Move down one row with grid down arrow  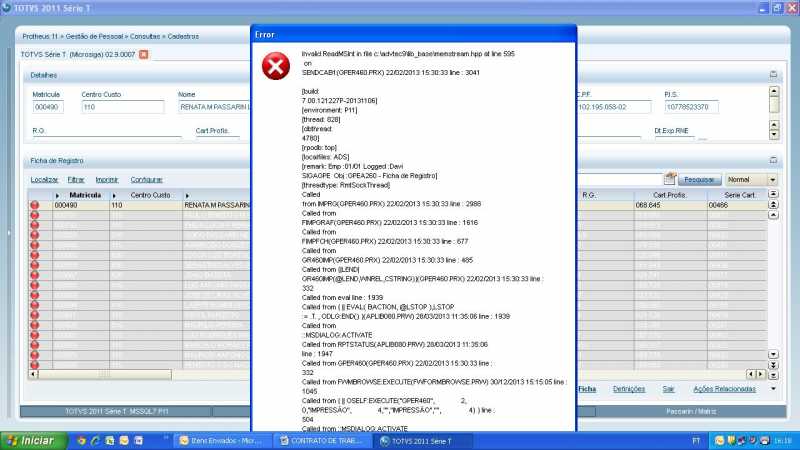773,355
